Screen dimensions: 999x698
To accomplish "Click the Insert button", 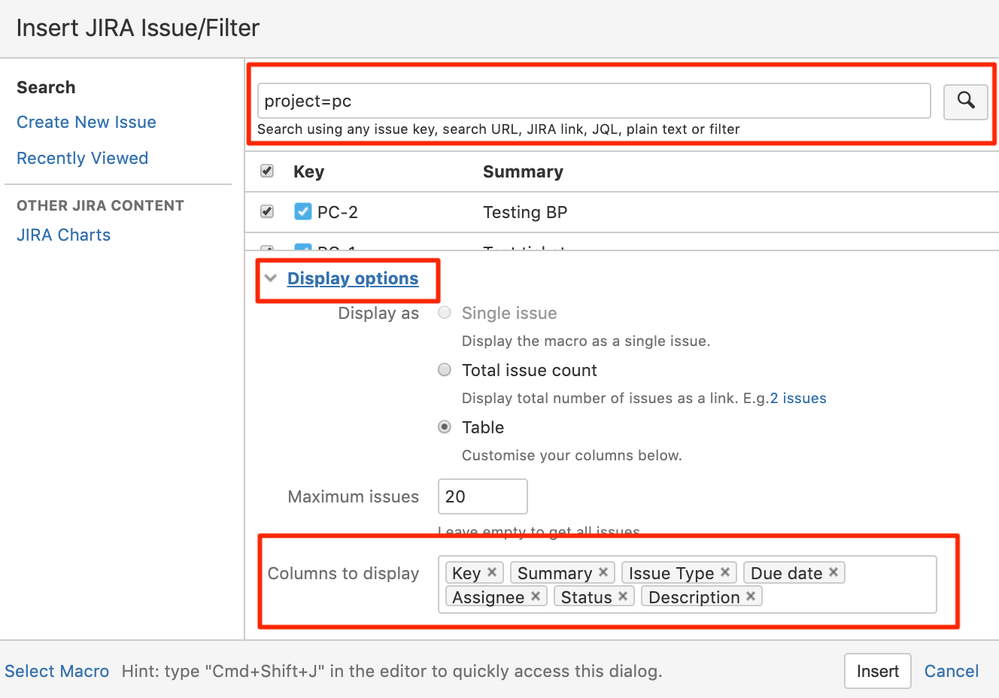I will click(877, 671).
